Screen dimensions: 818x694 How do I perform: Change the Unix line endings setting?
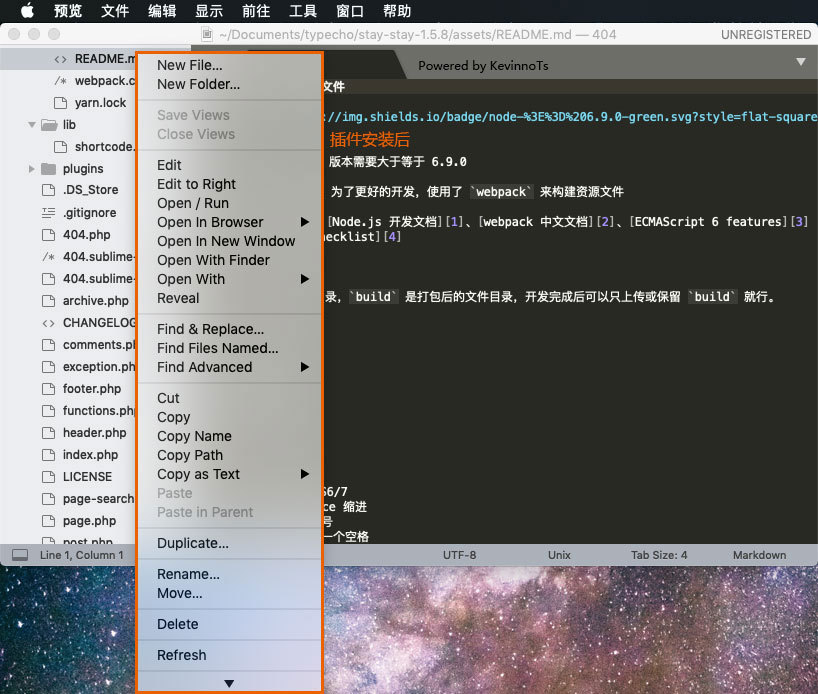click(x=559, y=555)
